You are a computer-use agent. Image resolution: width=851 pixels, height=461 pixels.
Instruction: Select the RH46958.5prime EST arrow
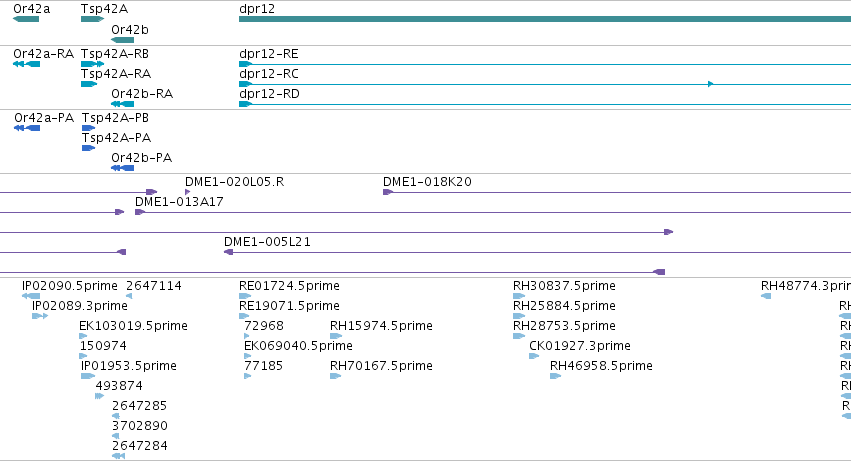coord(556,376)
